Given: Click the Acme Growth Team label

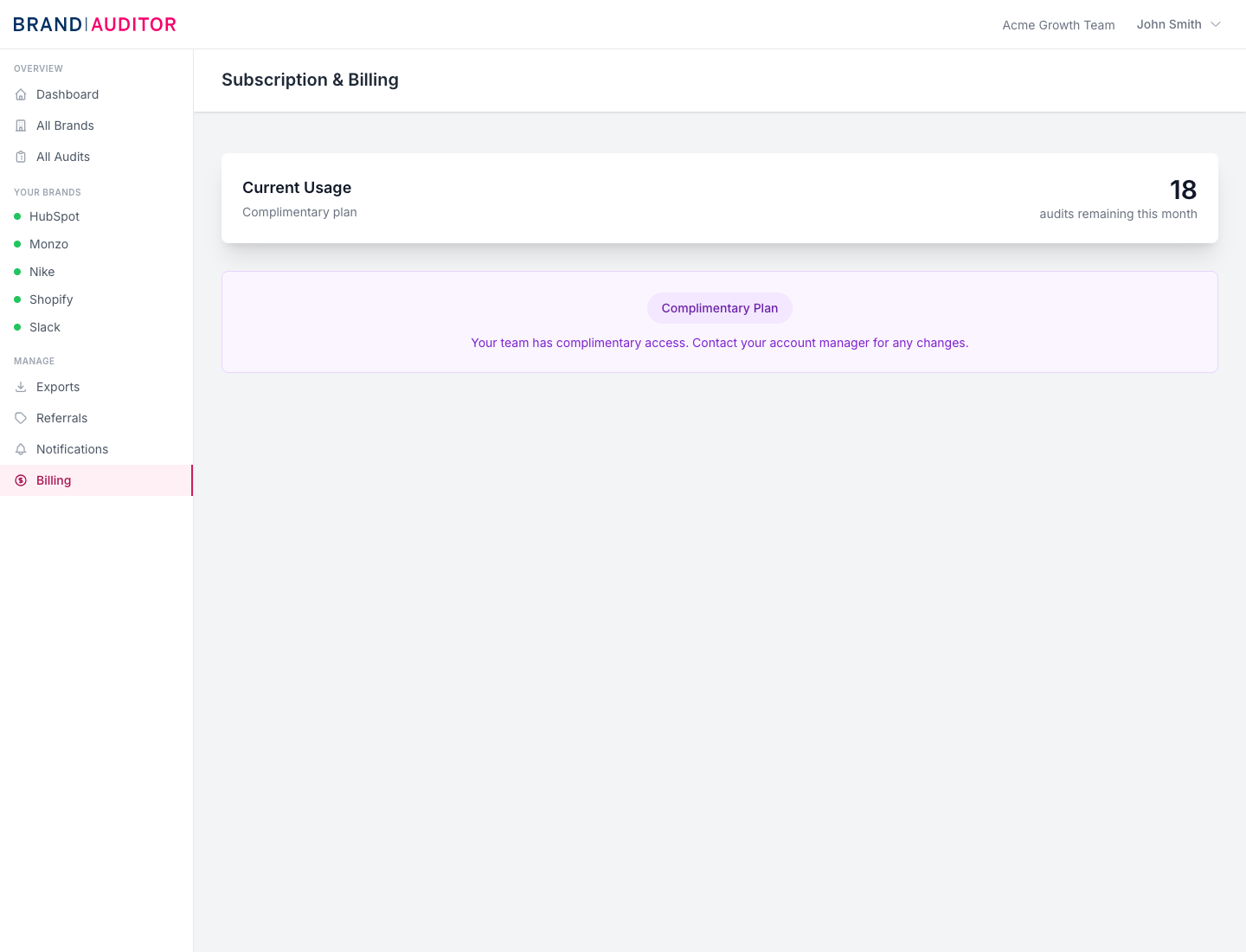Looking at the screenshot, I should 1058,25.
